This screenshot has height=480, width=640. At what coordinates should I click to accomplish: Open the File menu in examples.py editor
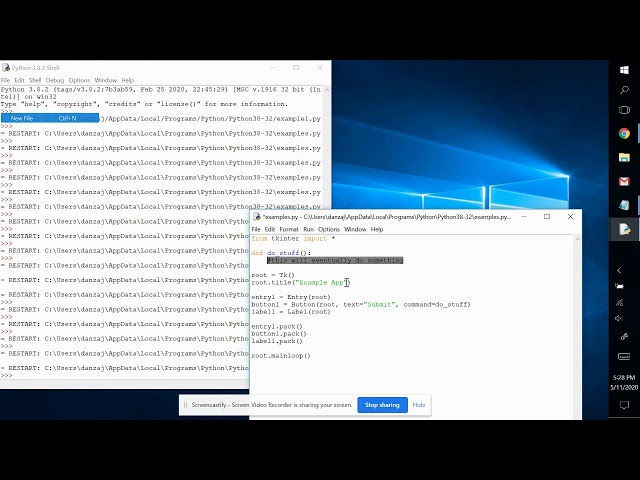256,229
